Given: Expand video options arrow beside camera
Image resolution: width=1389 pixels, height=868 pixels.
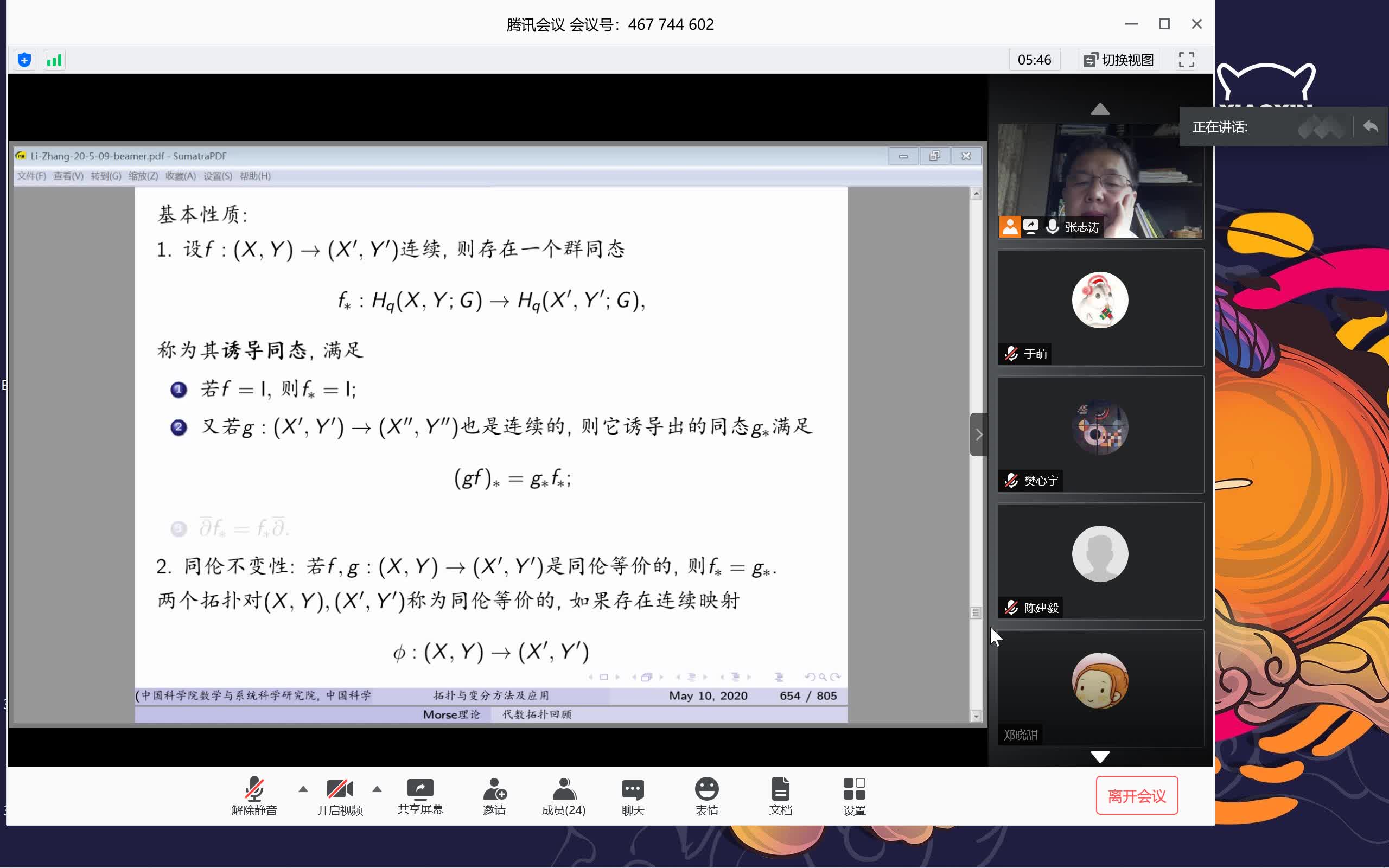Looking at the screenshot, I should (x=377, y=789).
